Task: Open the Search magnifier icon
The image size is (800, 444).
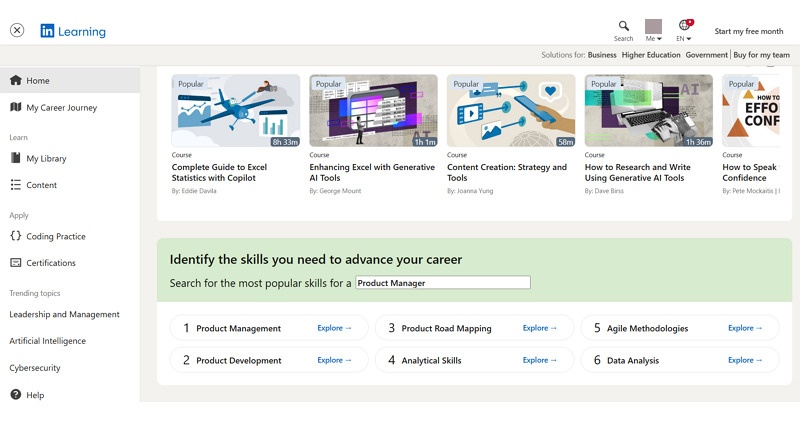Action: pos(623,26)
